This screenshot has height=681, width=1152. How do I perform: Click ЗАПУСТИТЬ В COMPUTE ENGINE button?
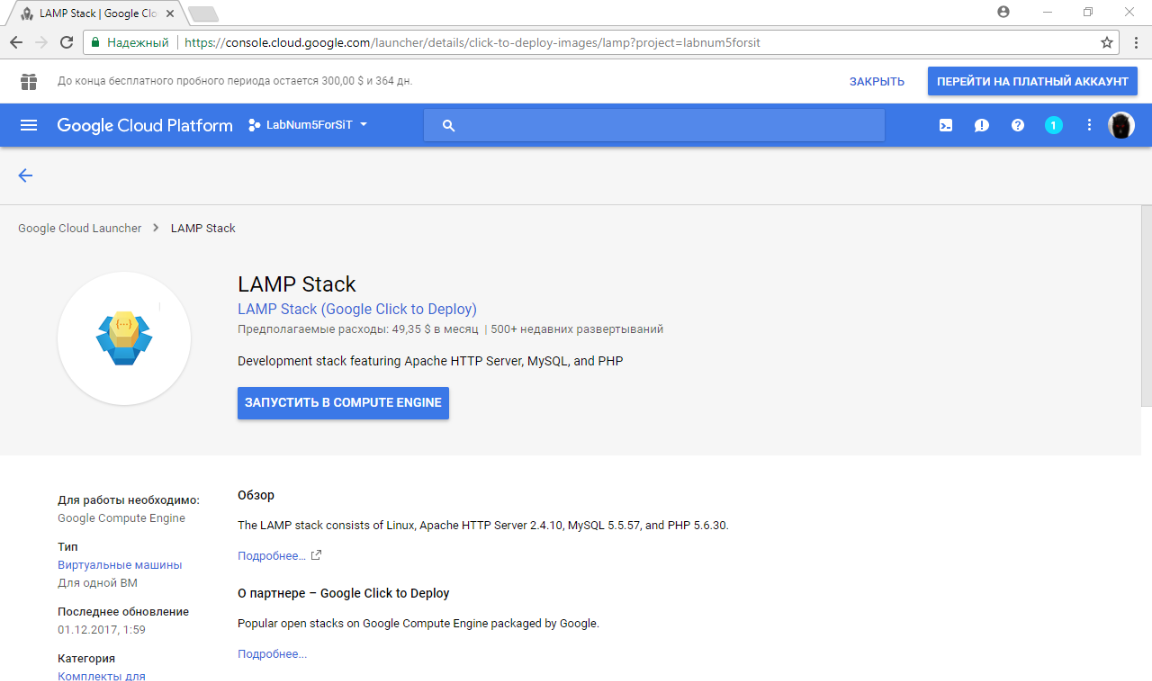tap(343, 403)
